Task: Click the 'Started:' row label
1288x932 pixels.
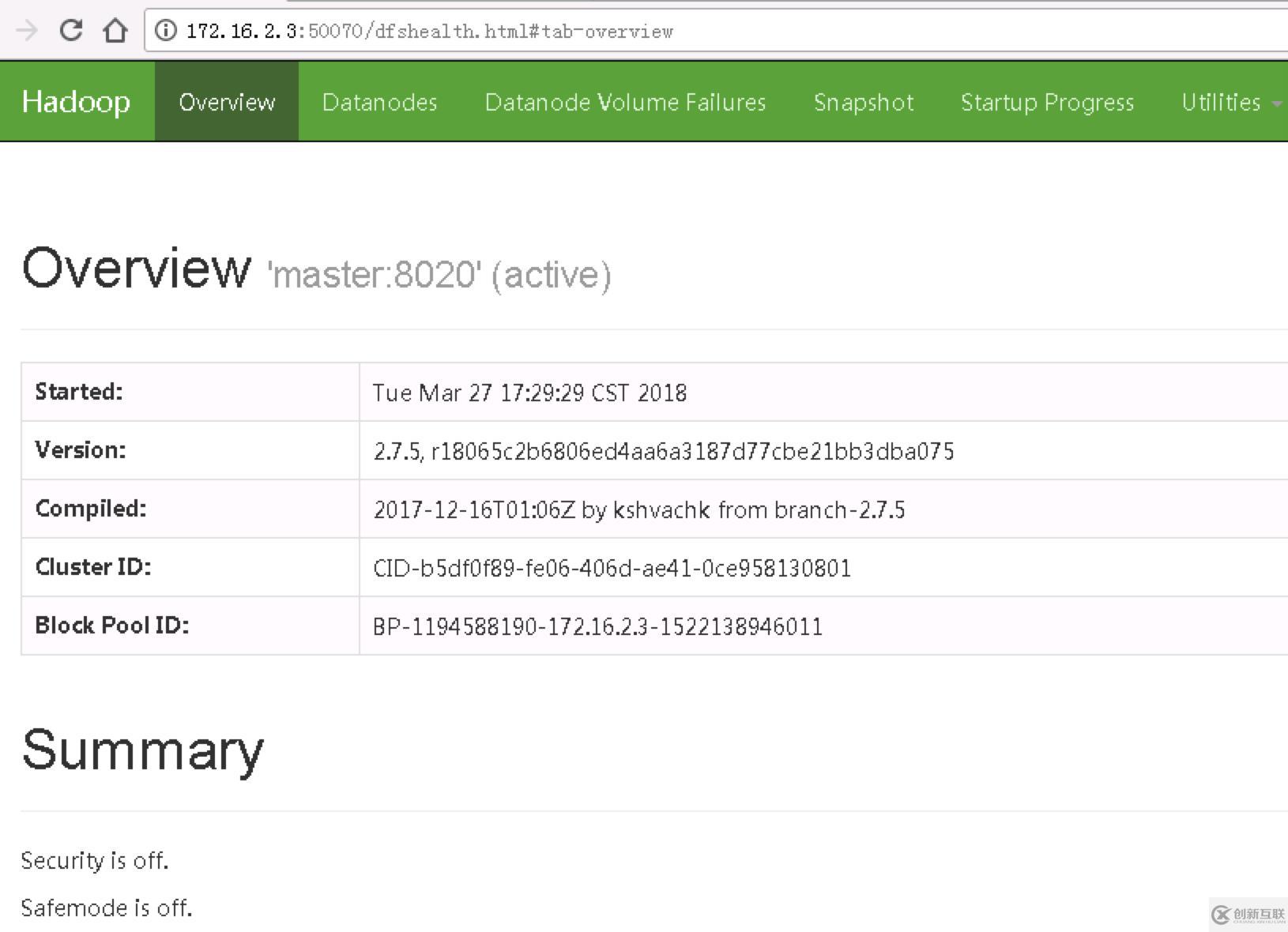Action: (79, 392)
